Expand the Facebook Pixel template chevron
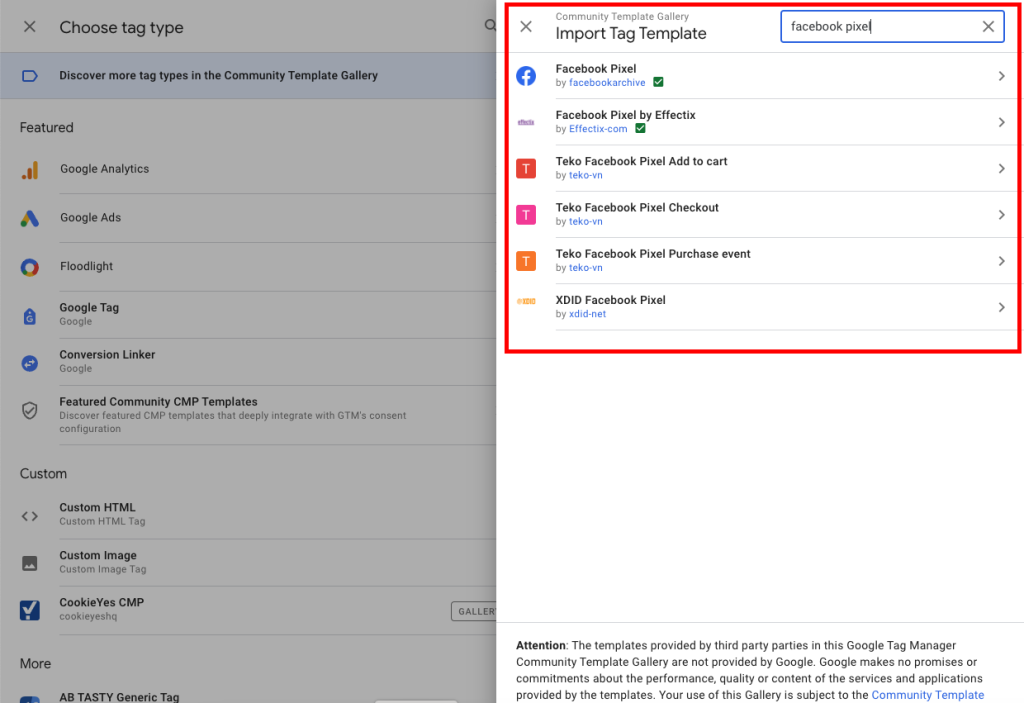This screenshot has height=703, width=1024. coord(1001,76)
